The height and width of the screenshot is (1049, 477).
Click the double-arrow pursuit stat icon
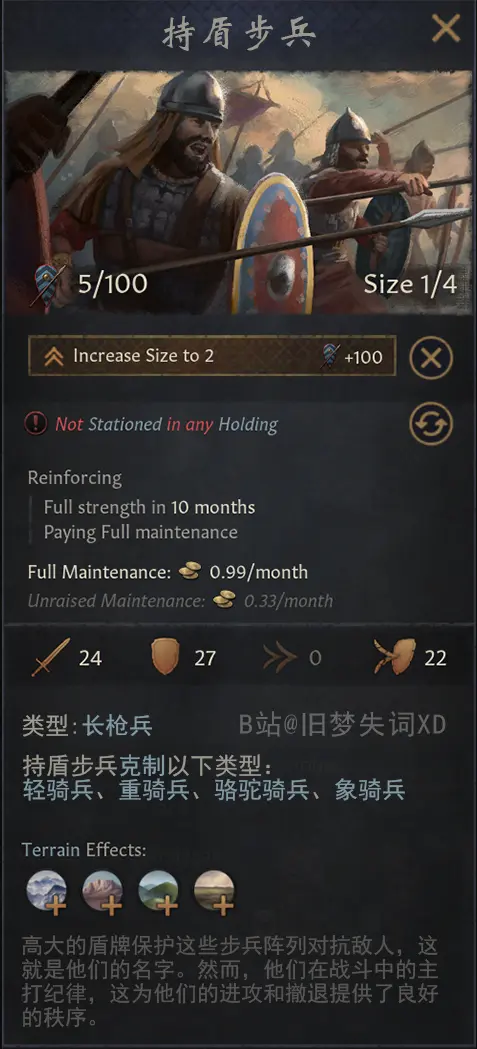tap(280, 658)
